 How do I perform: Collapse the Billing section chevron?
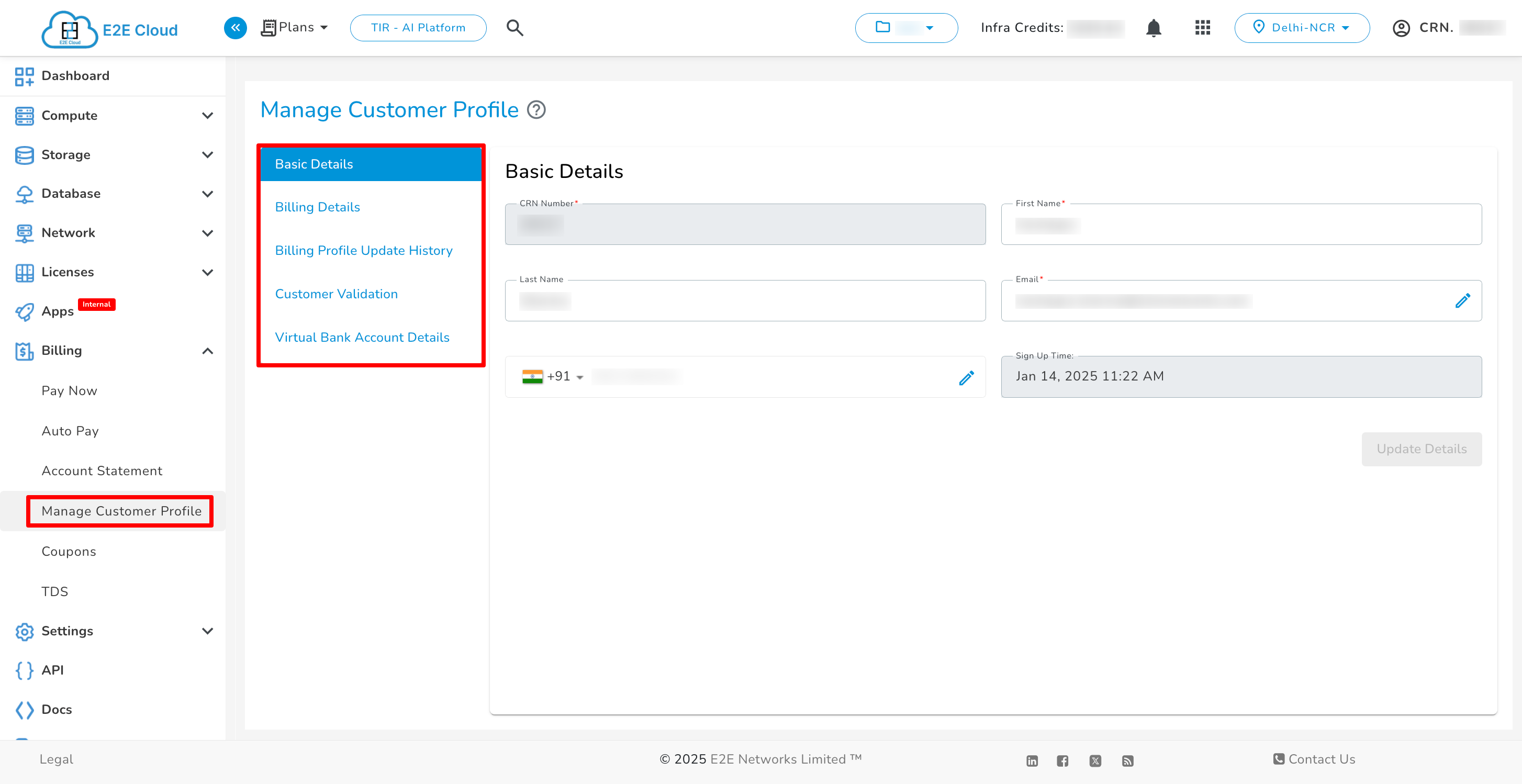coord(207,351)
